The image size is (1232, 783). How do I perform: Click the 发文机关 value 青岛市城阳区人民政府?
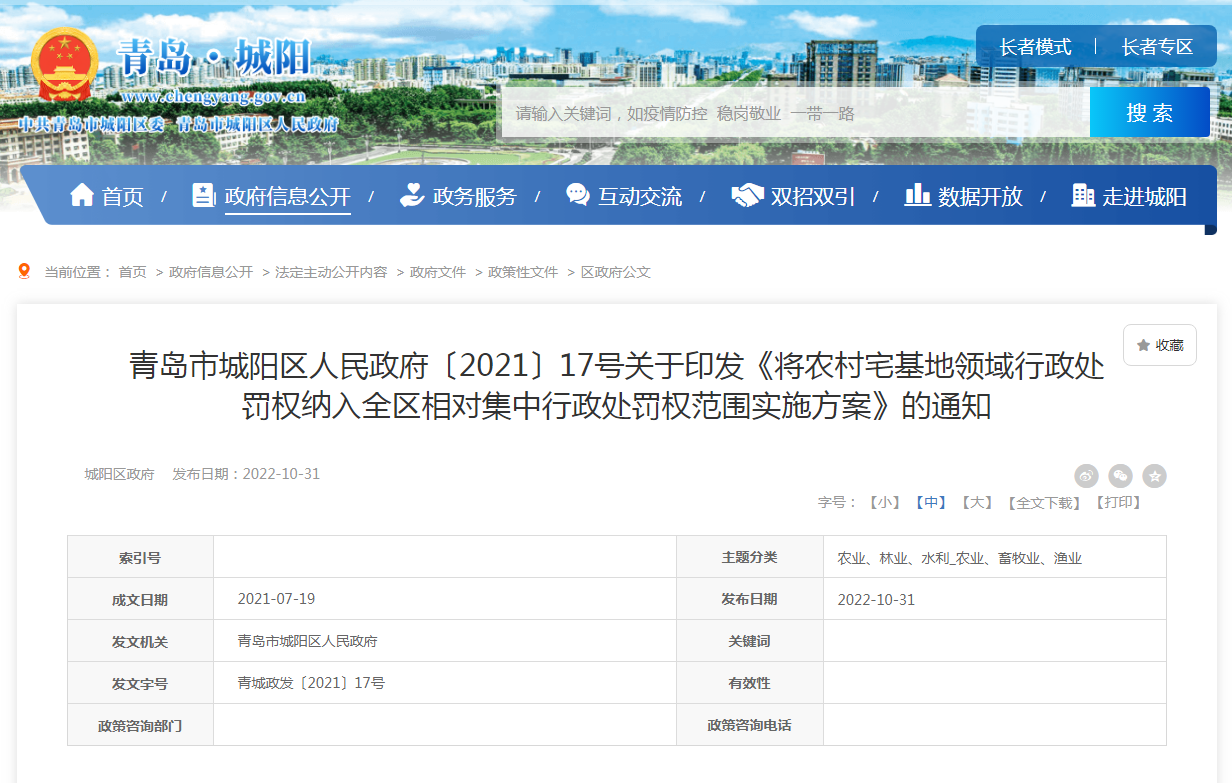tap(307, 641)
